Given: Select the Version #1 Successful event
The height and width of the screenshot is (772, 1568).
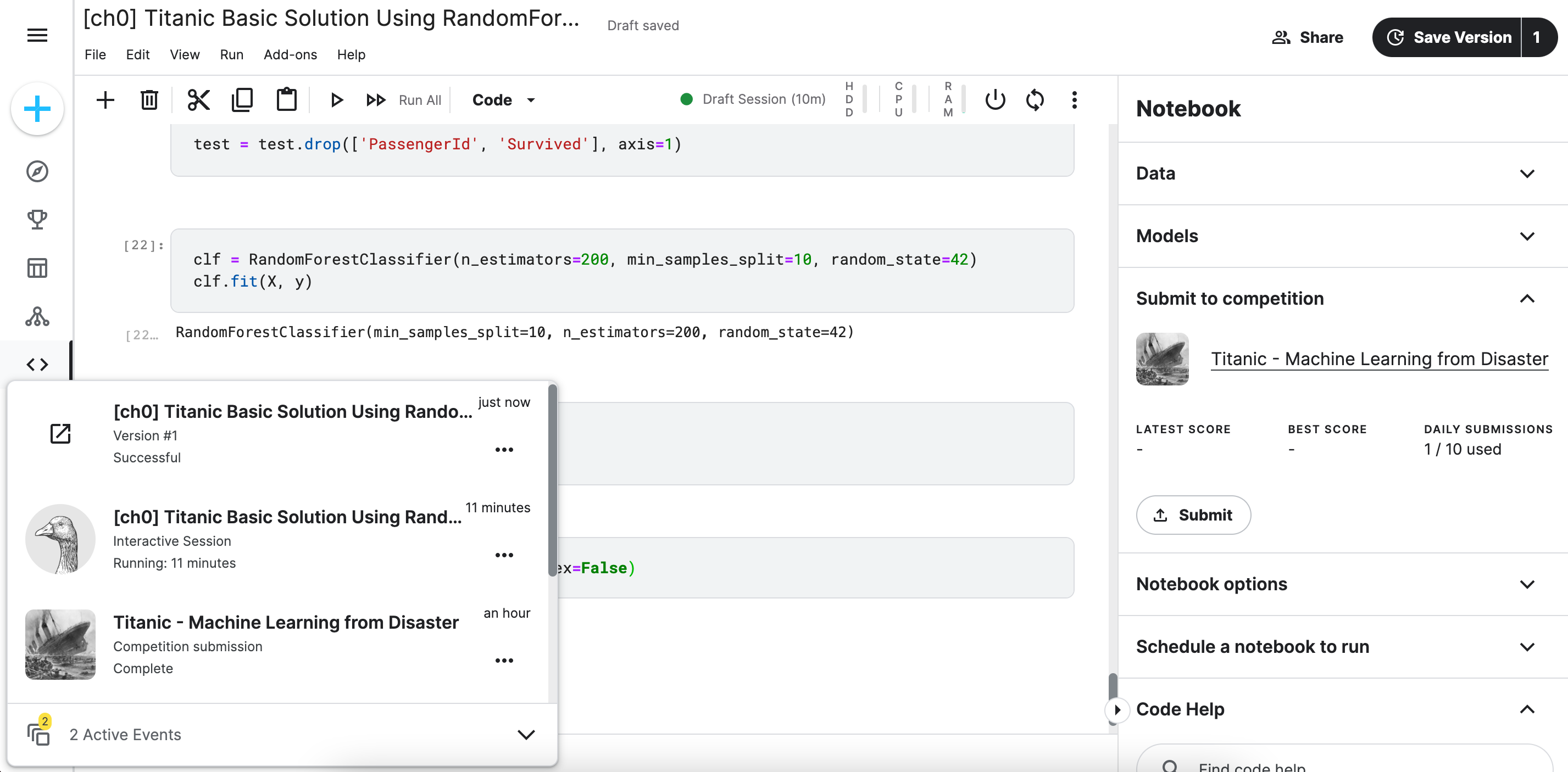Looking at the screenshot, I should point(277,434).
